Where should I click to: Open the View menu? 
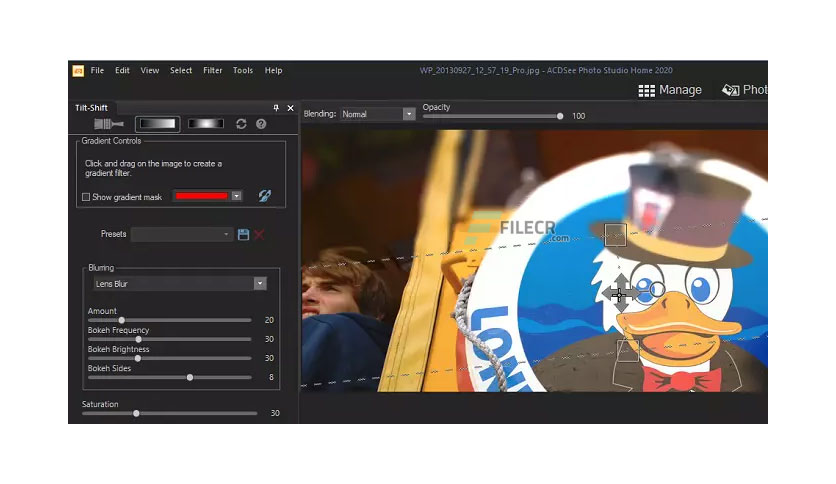[150, 70]
